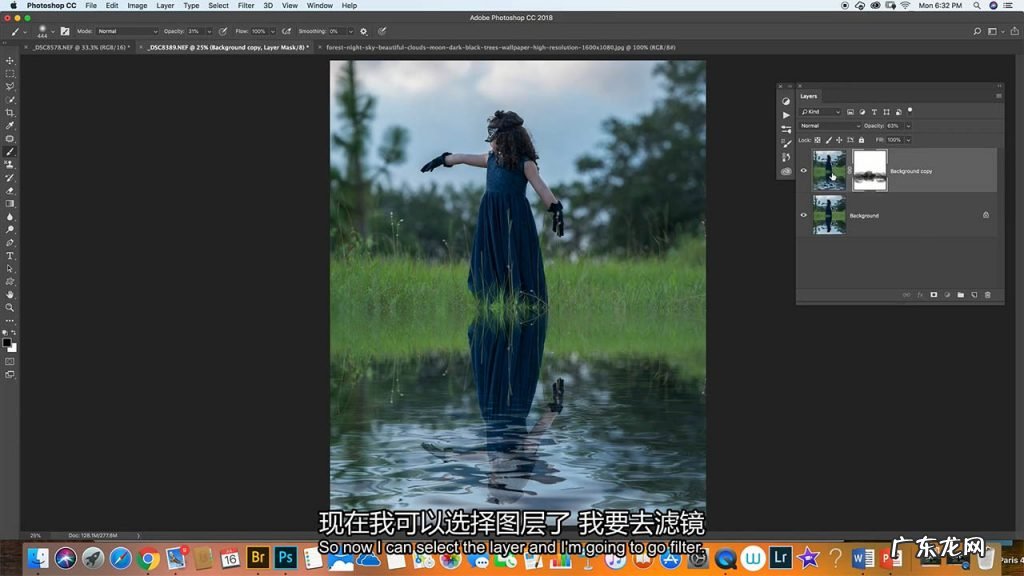Select the Move tool
This screenshot has width=1024, height=576.
coord(10,61)
